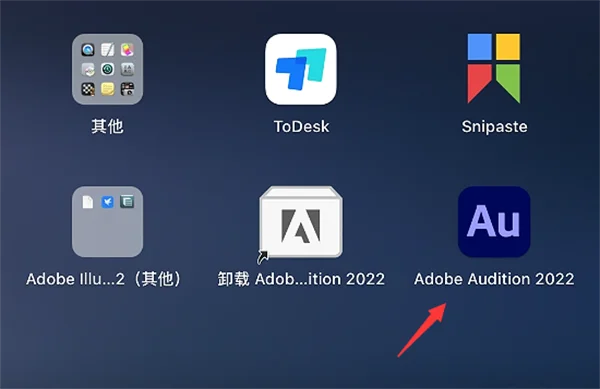Click the Adobe Audition 2022 label

[494, 279]
